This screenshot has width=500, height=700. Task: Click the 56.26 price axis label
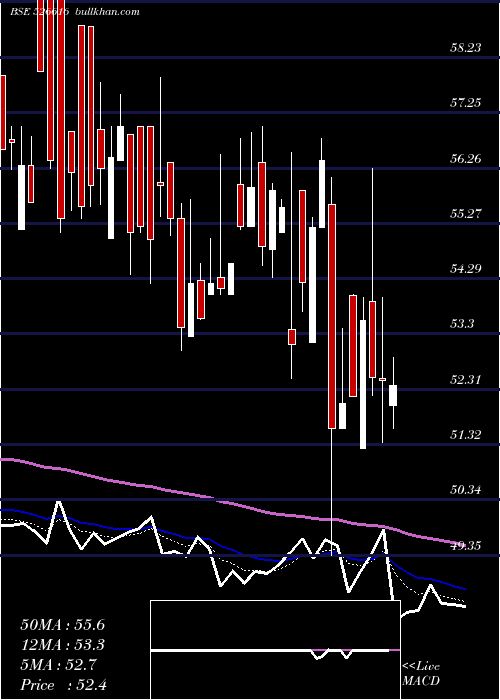tap(466, 158)
